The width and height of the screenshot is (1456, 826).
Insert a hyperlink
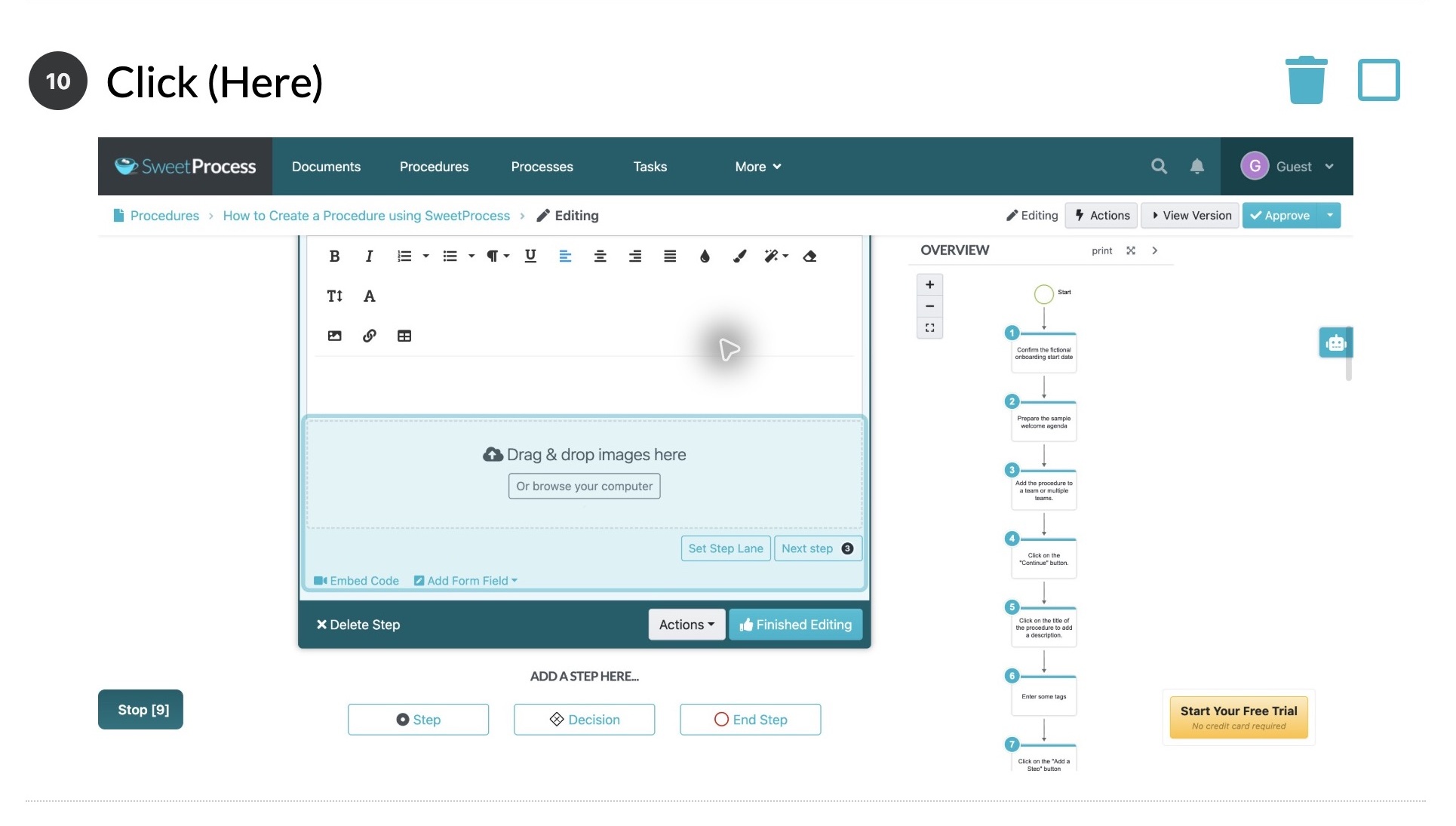point(369,336)
